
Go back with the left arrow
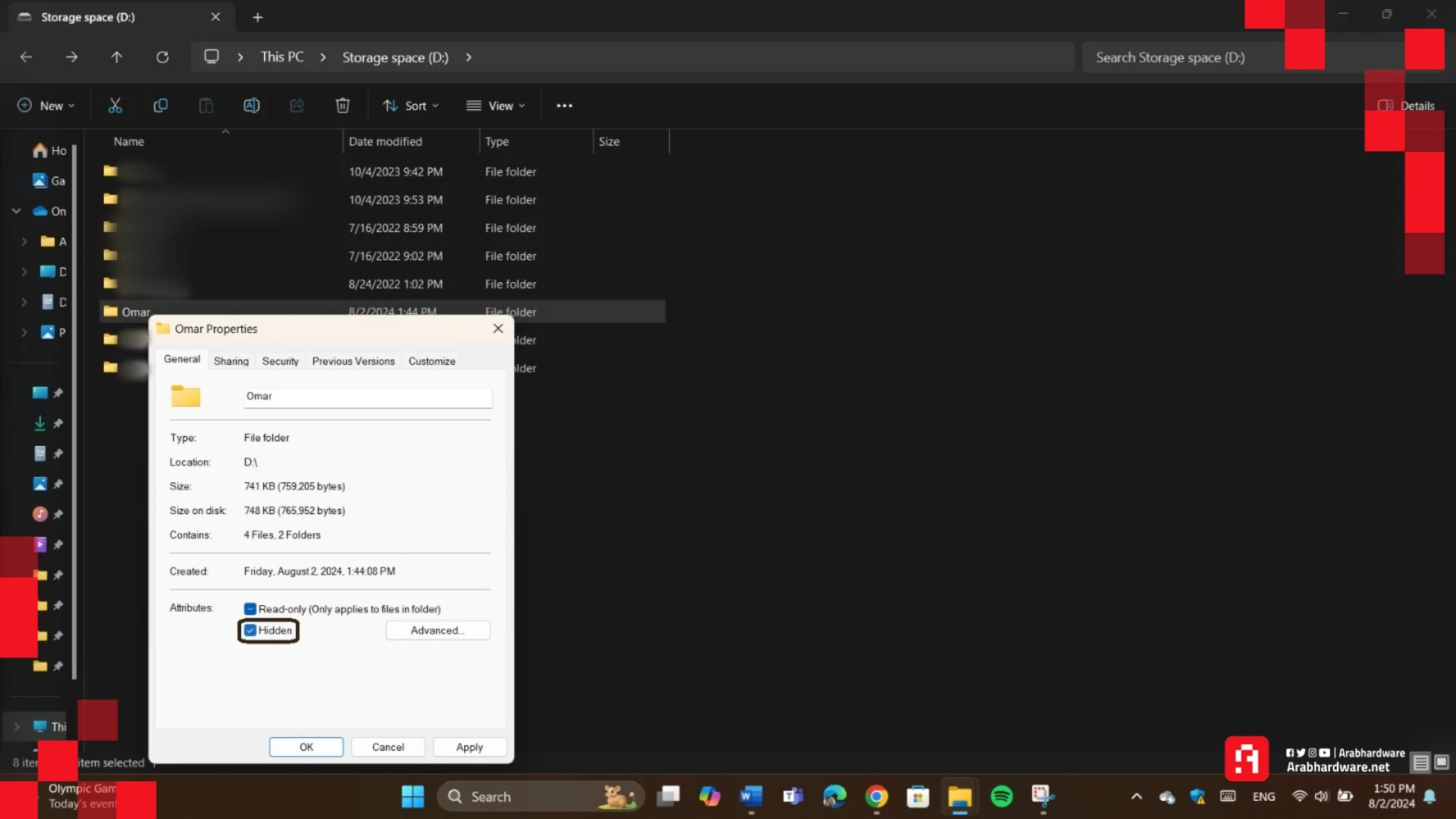[26, 57]
